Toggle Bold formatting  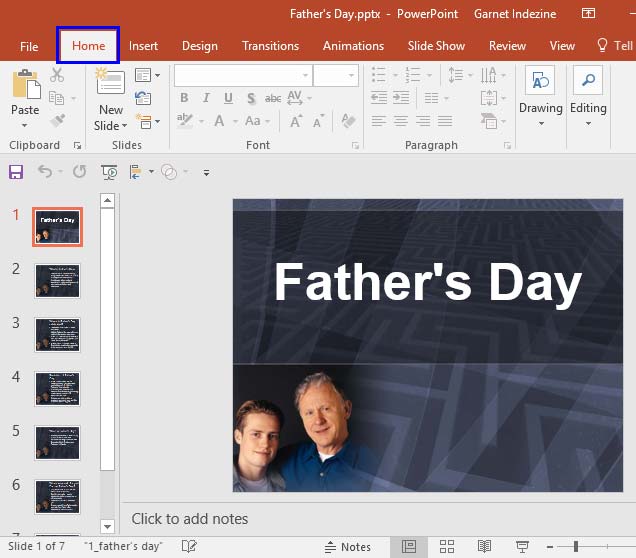tap(184, 98)
